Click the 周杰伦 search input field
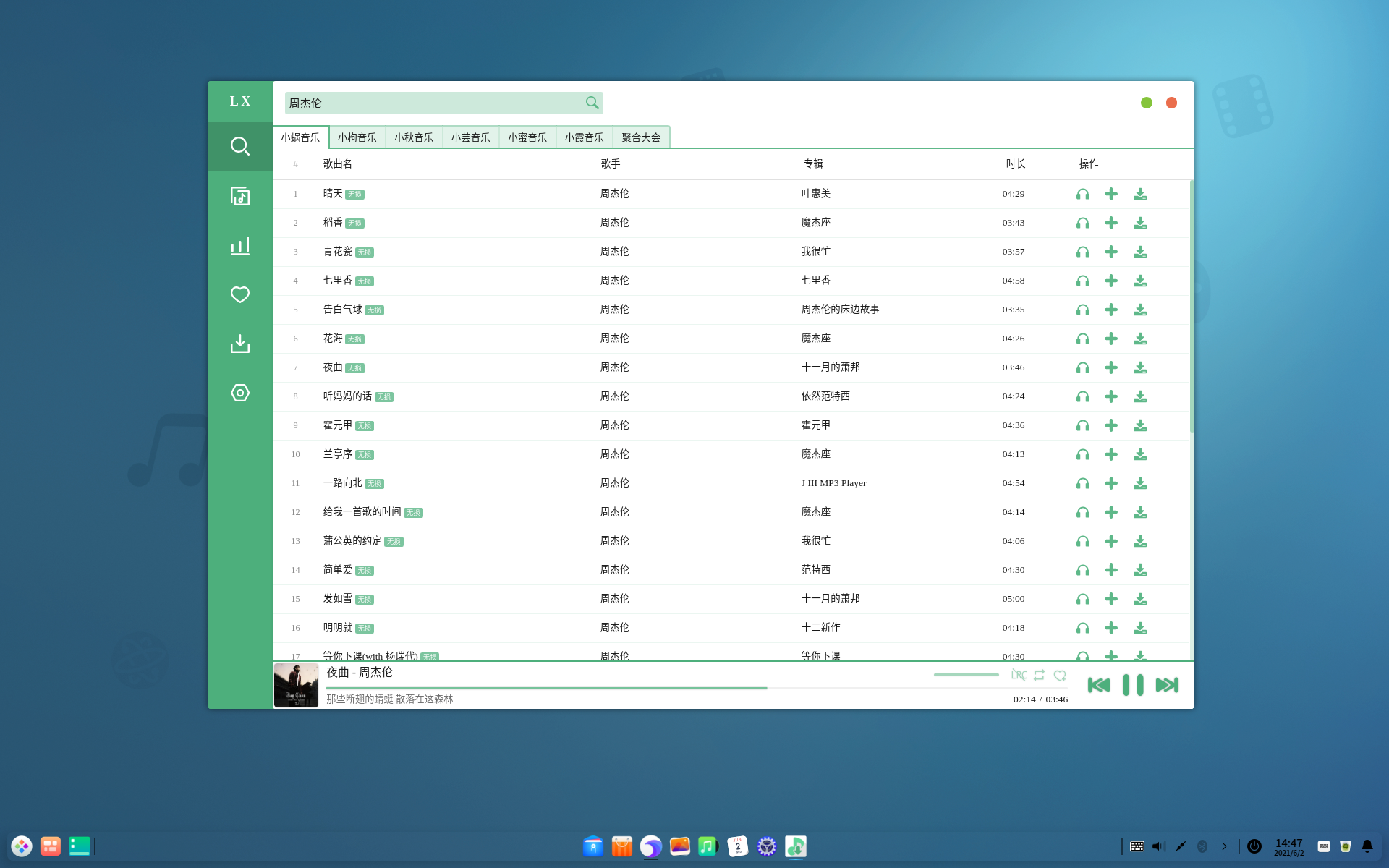The image size is (1389, 868). click(434, 103)
